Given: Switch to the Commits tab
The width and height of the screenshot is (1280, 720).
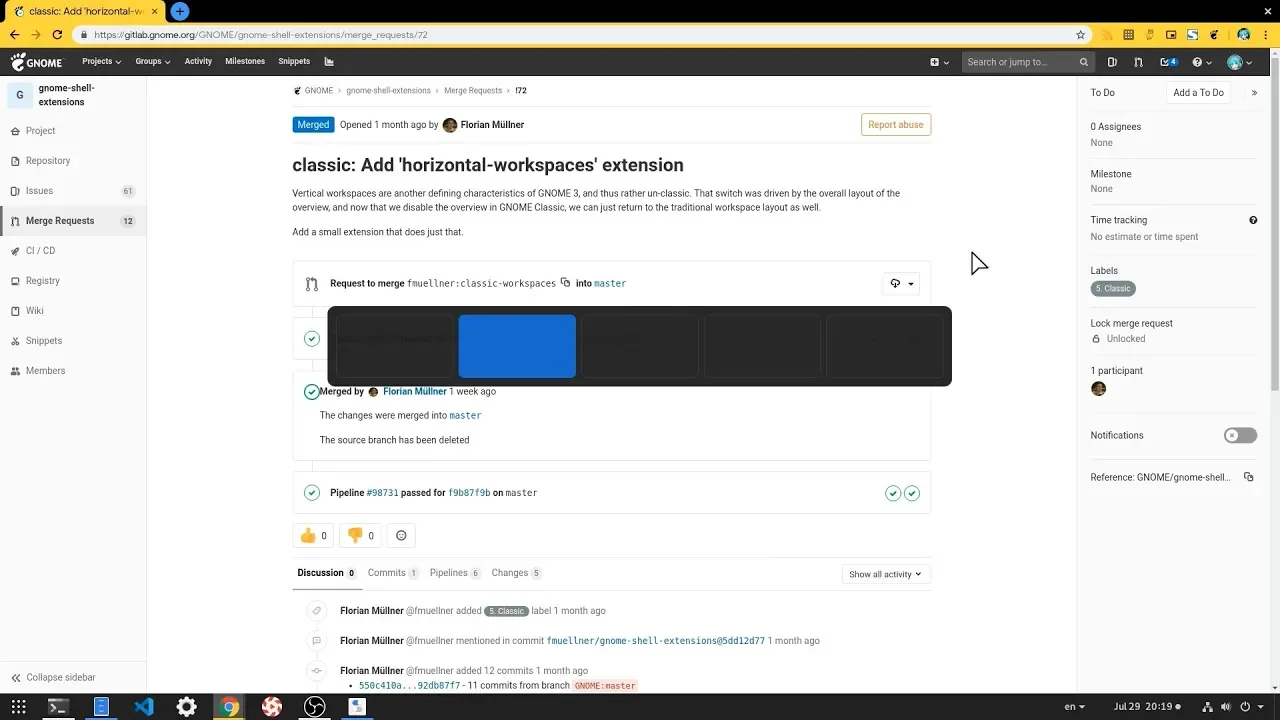Looking at the screenshot, I should (393, 573).
